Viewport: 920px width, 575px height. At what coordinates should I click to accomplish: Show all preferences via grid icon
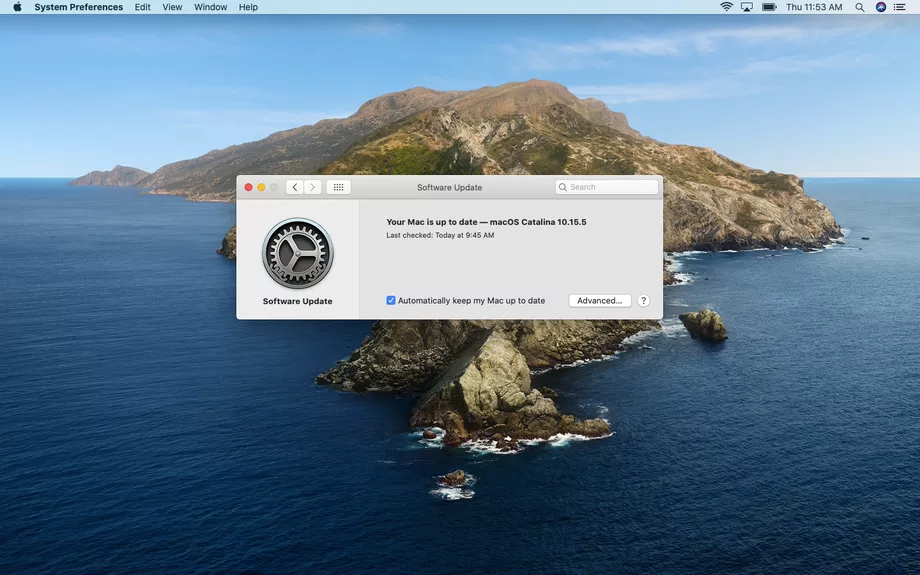[338, 187]
